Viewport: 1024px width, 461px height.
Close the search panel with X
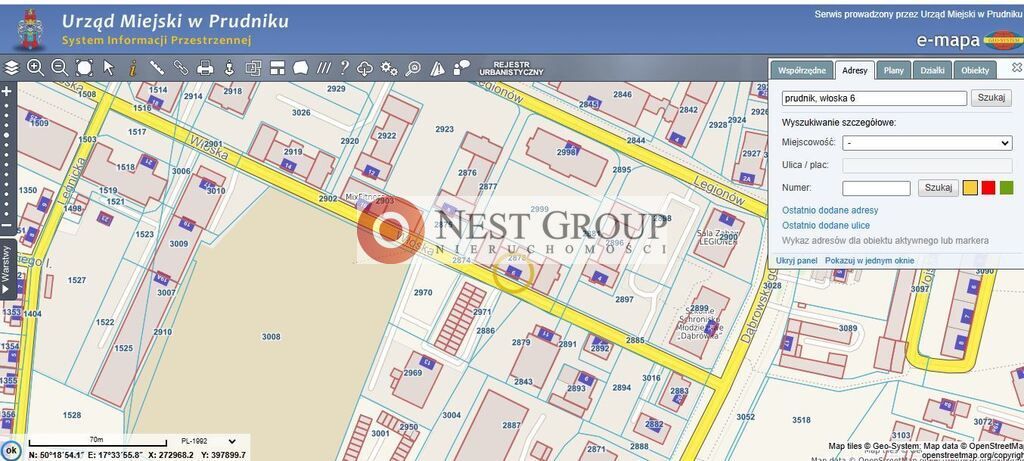pyautogui.click(x=1016, y=67)
